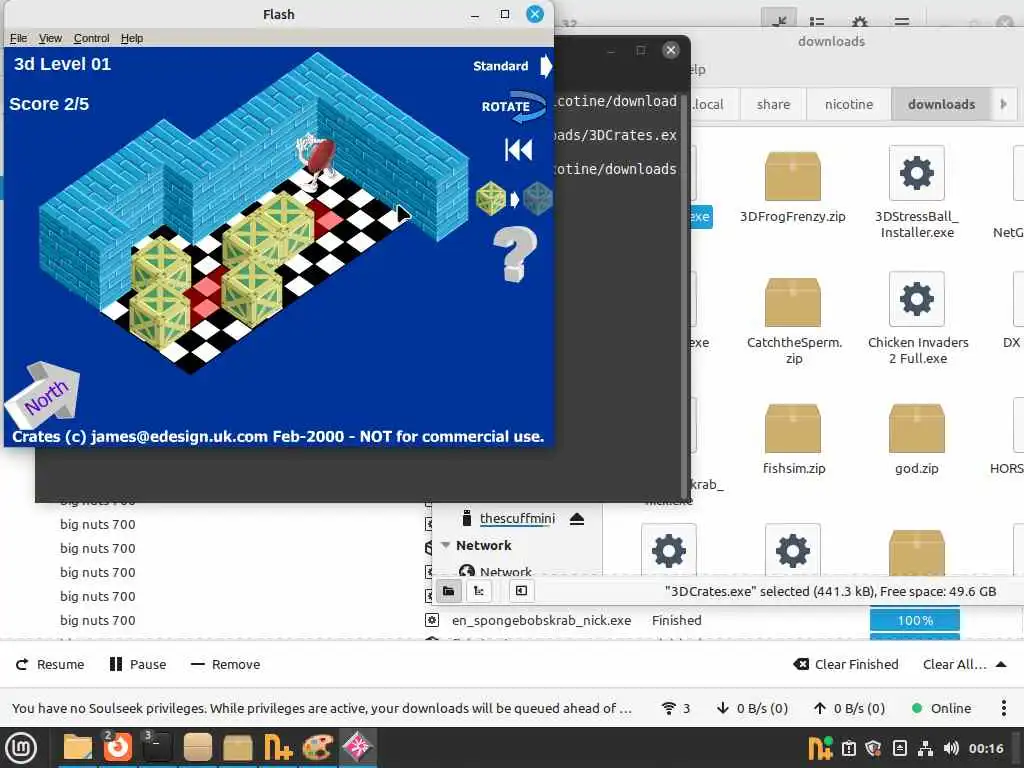Switch file manager to list view

(816, 22)
